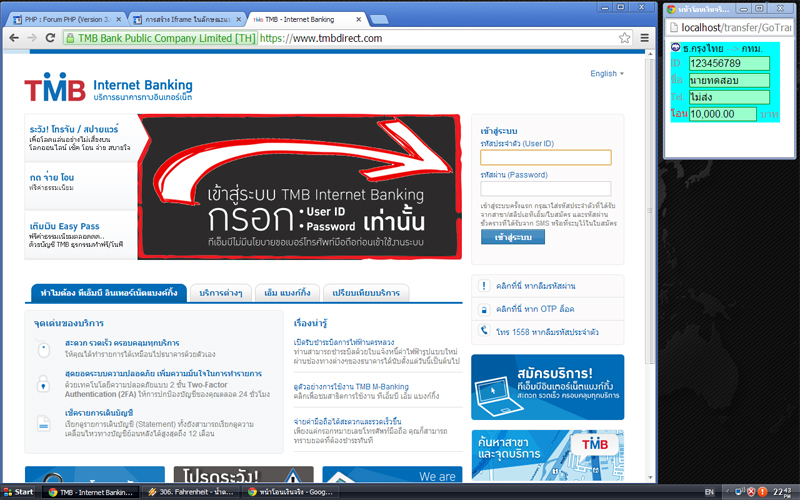The image size is (800, 500).
Task: Switch to TMB taskbar button
Action: 91,492
